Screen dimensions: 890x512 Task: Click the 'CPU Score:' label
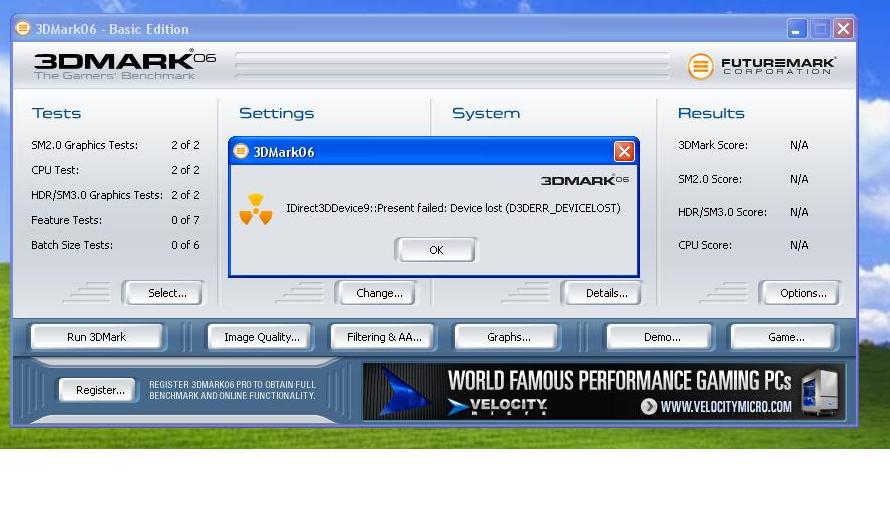coord(705,245)
